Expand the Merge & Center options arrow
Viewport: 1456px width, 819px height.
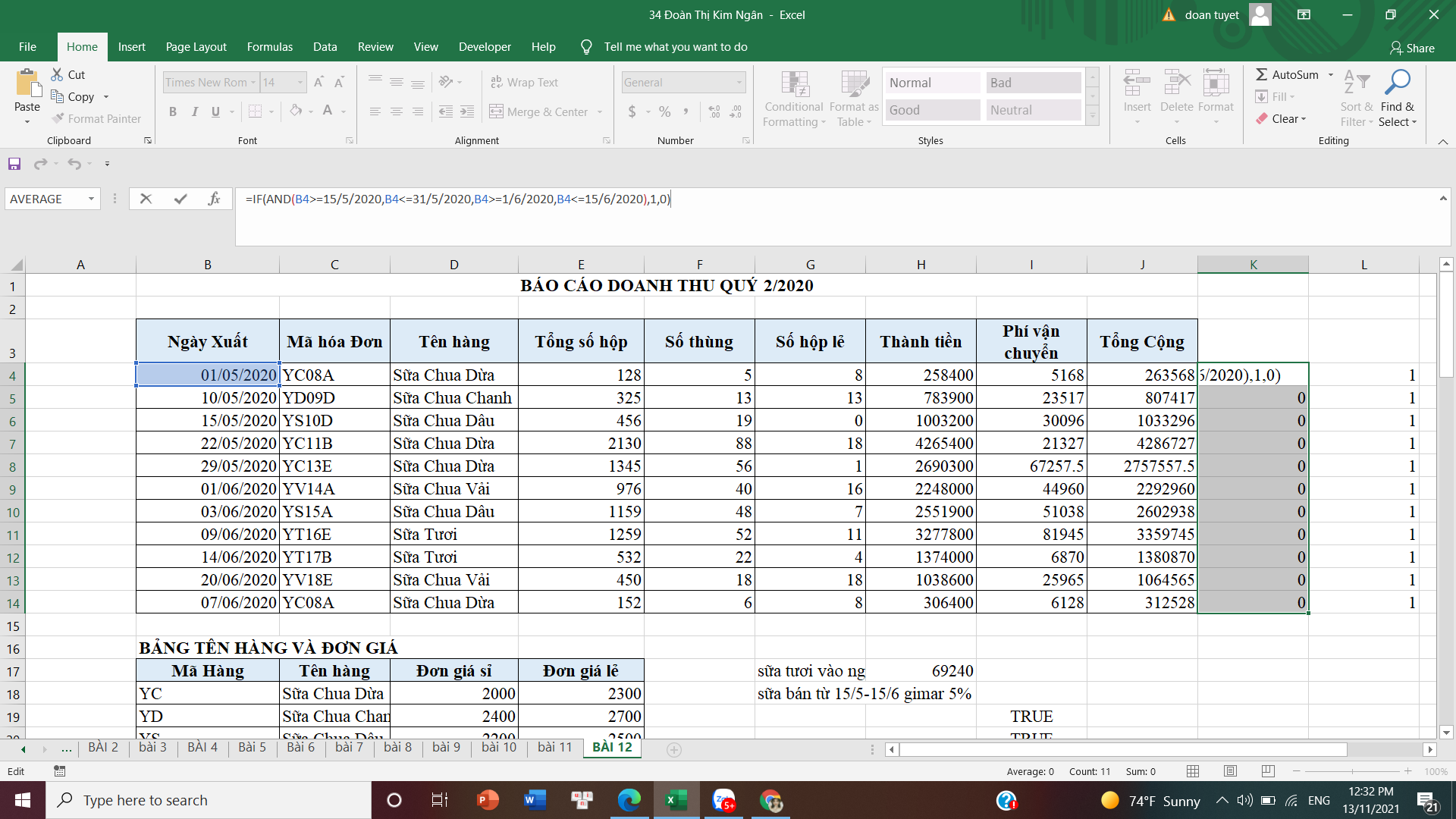coord(600,111)
